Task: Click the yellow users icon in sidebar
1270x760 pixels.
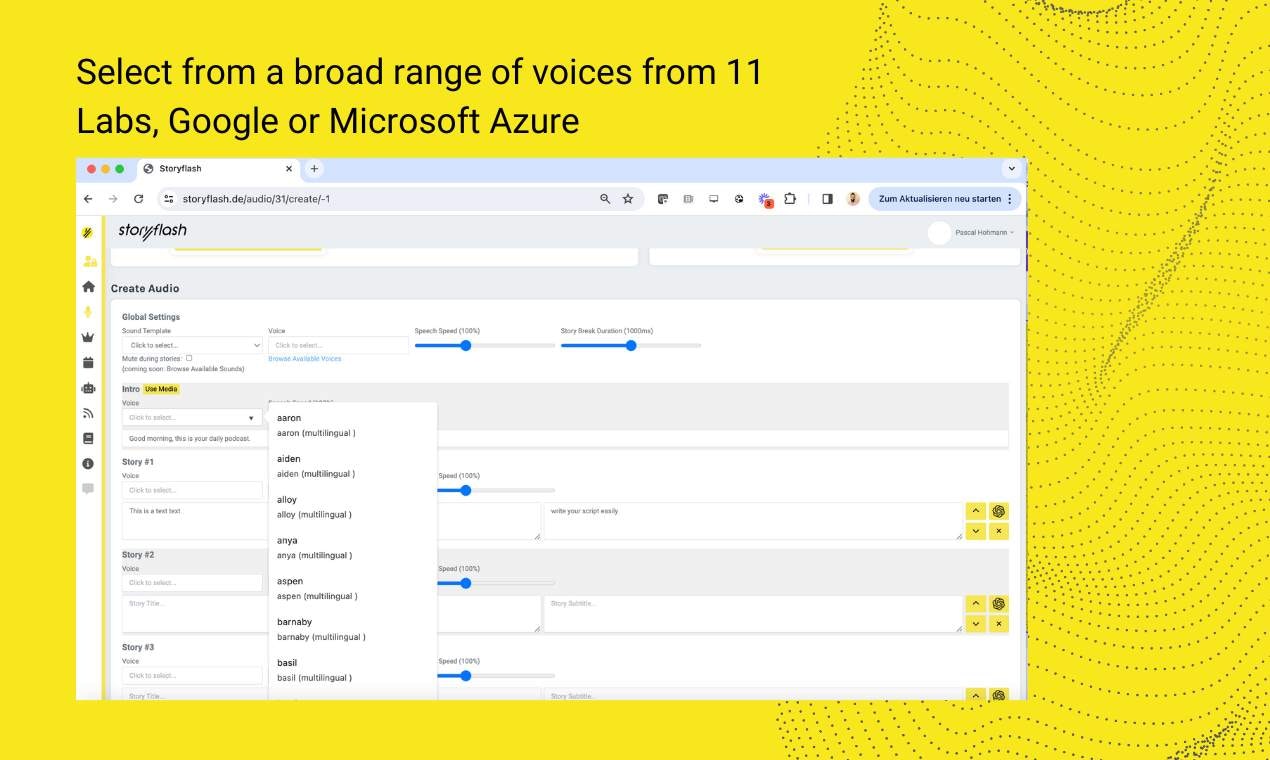Action: pos(90,261)
